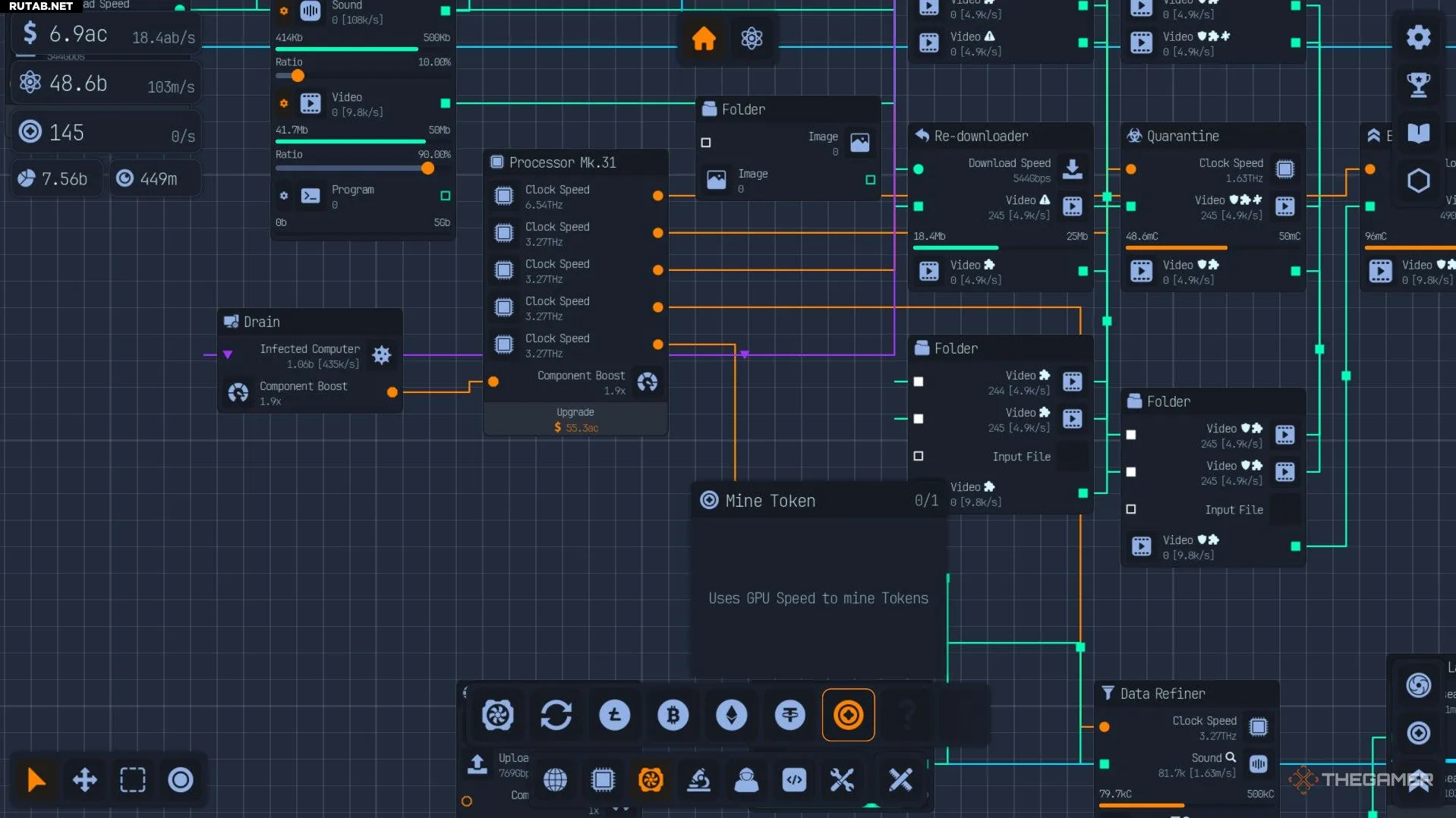Open the settings gear in right sidebar

[1418, 37]
